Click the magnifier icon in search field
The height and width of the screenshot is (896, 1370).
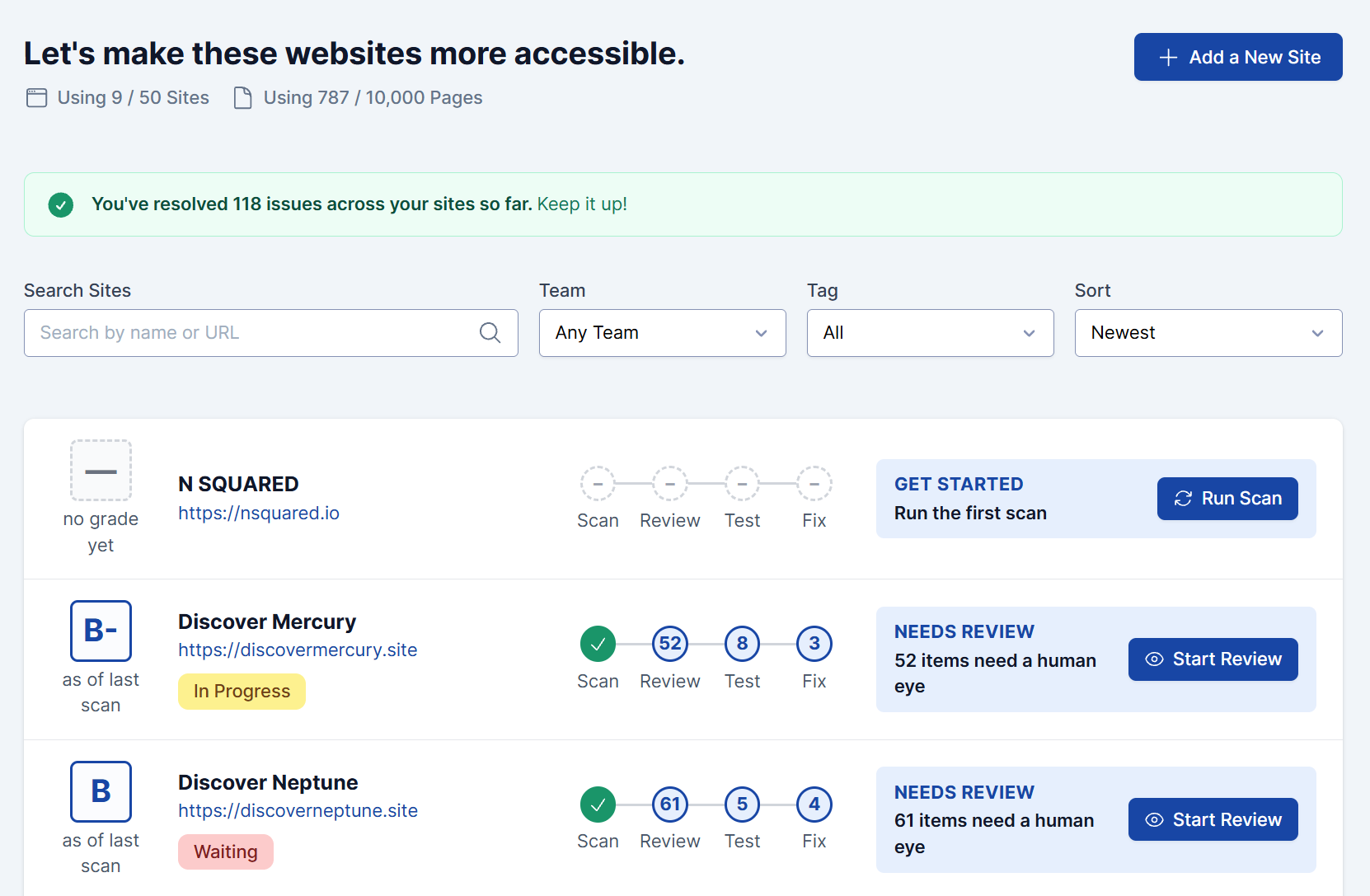pos(490,332)
